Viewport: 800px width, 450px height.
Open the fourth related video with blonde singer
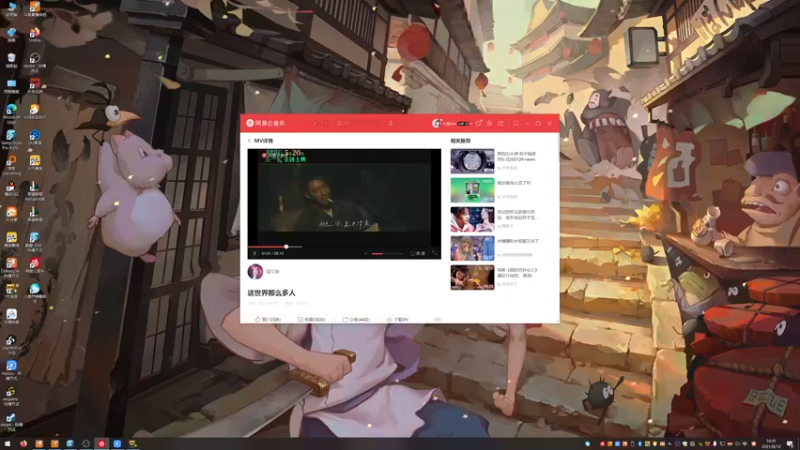(x=472, y=248)
